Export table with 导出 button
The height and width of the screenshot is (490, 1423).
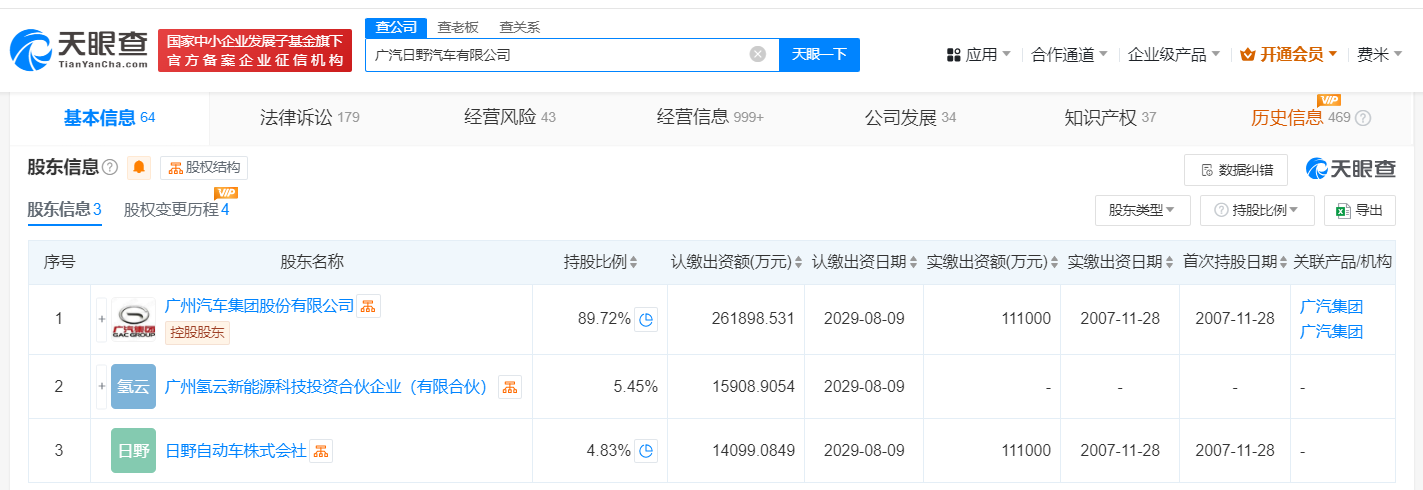(x=1359, y=210)
